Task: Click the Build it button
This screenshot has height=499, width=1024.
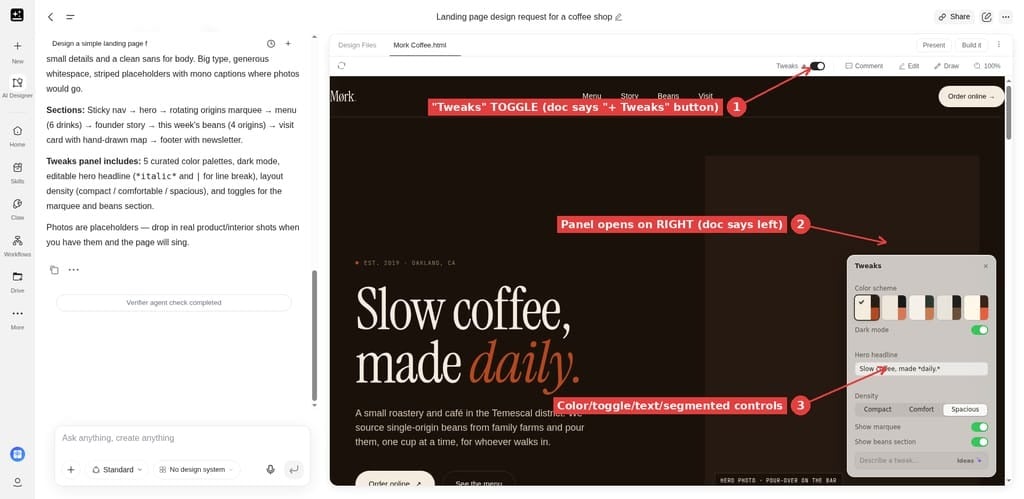Action: (972, 45)
